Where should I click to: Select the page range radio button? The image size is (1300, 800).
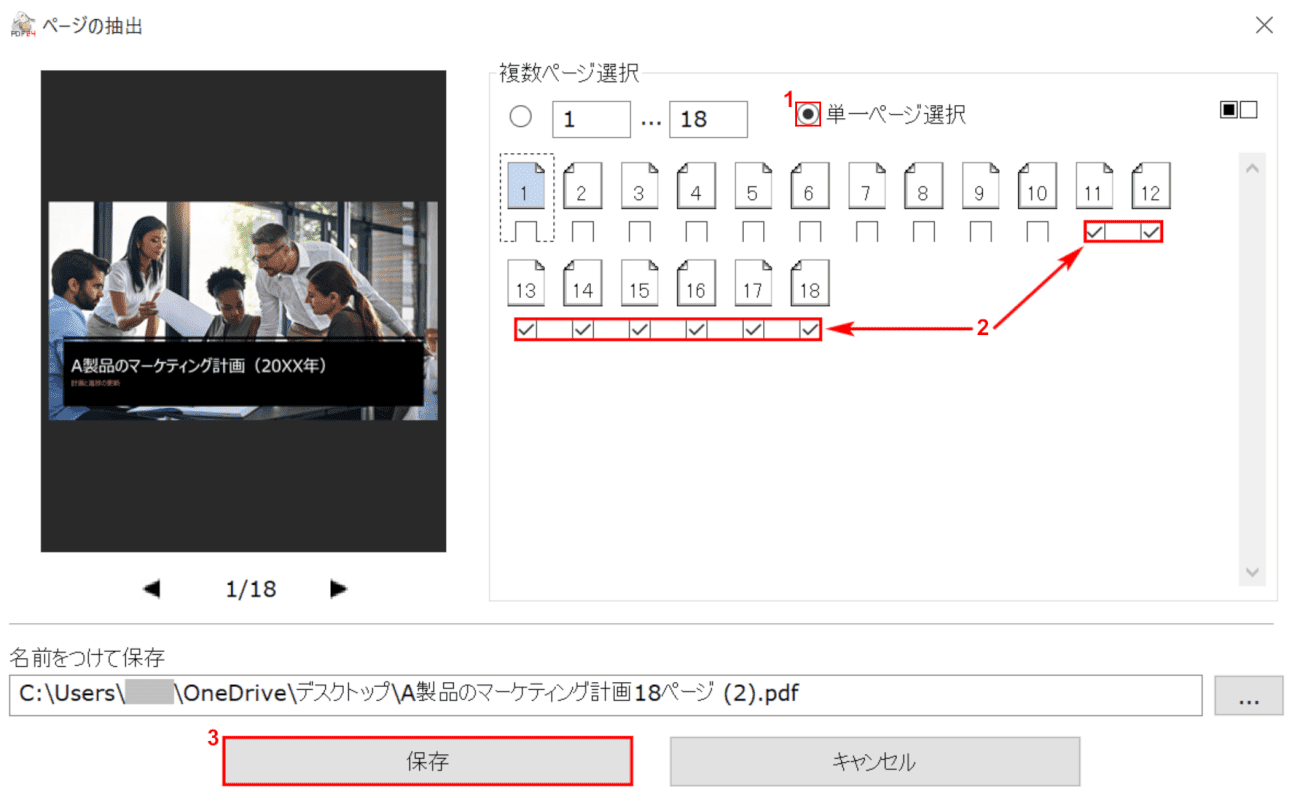521,117
